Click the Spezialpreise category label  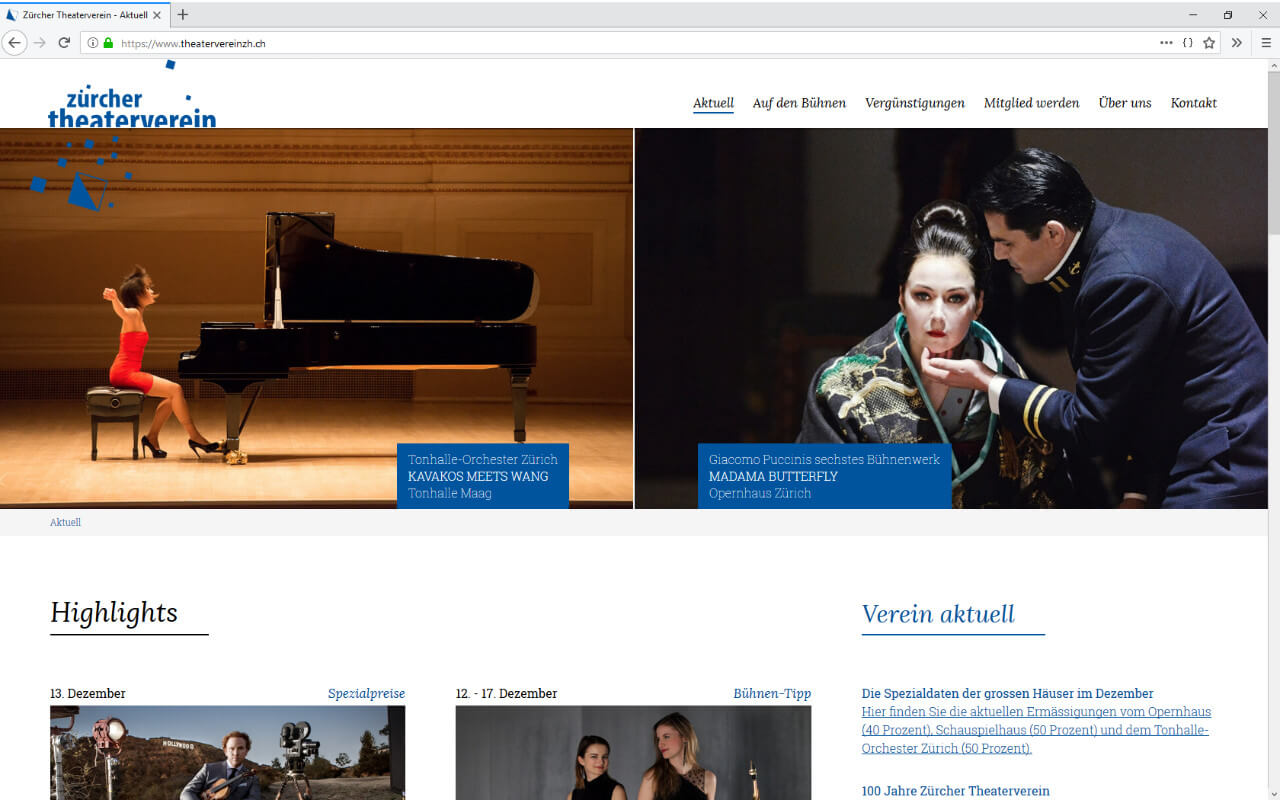click(x=366, y=693)
